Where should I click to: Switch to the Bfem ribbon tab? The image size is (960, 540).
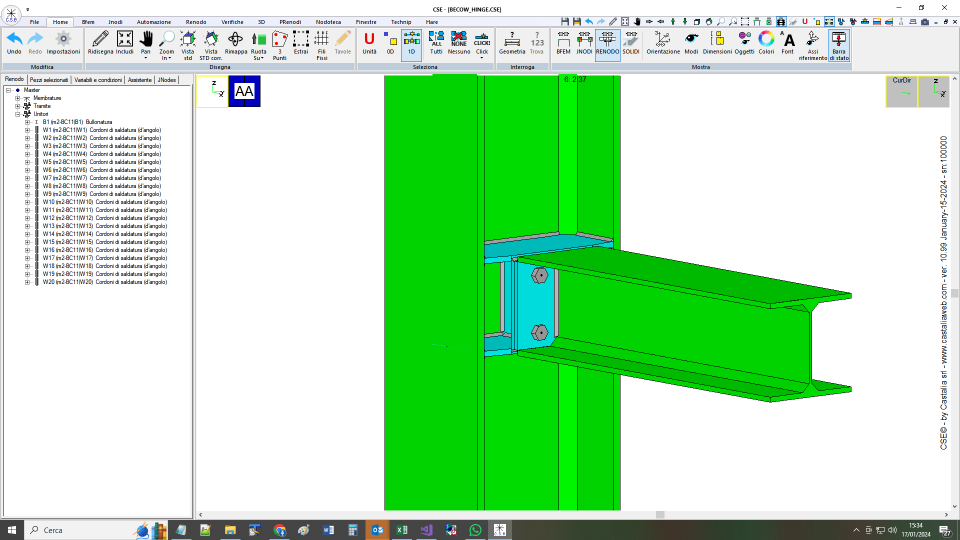pos(88,22)
